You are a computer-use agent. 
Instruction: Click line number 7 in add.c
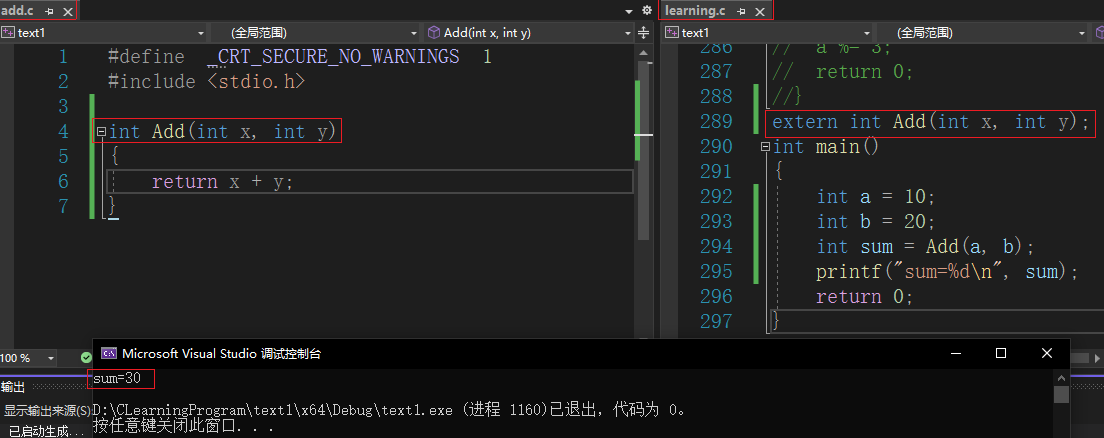pyautogui.click(x=63, y=206)
